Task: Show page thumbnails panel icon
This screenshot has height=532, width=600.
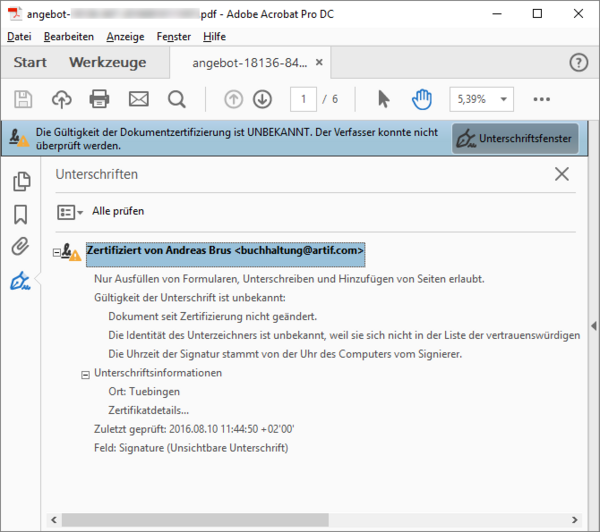Action: (21, 181)
